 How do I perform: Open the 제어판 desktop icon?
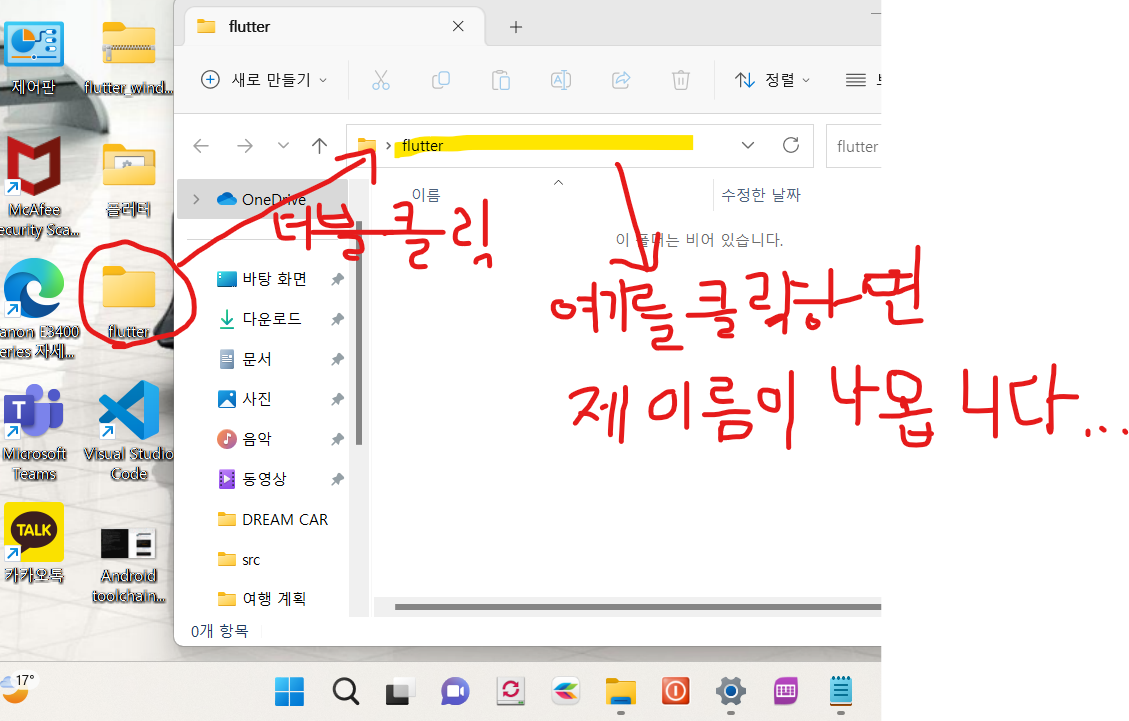tap(34, 58)
